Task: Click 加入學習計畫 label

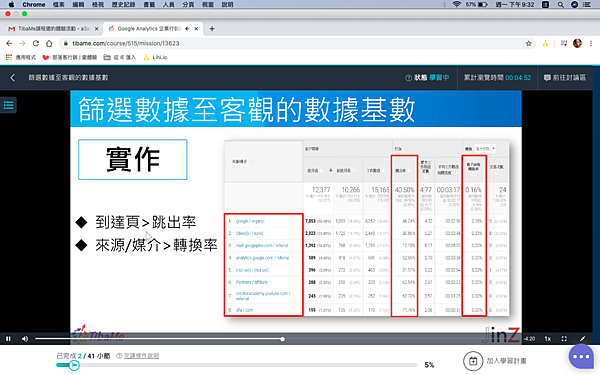Action: [506, 361]
